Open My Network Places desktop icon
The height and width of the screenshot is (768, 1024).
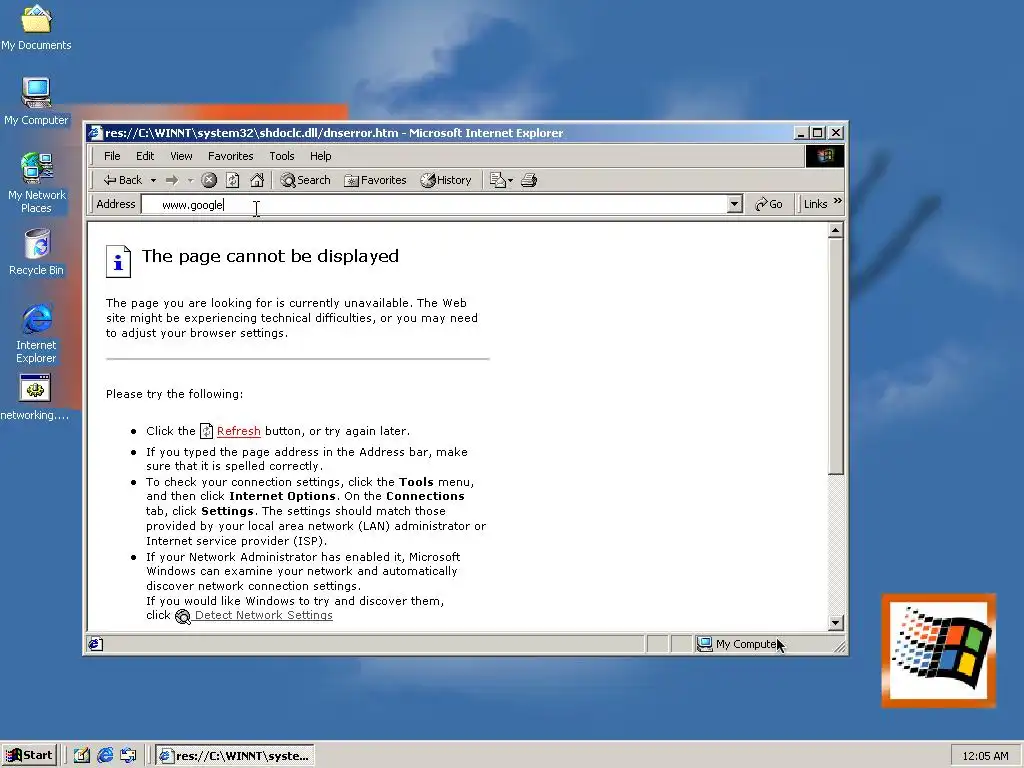pos(36,183)
